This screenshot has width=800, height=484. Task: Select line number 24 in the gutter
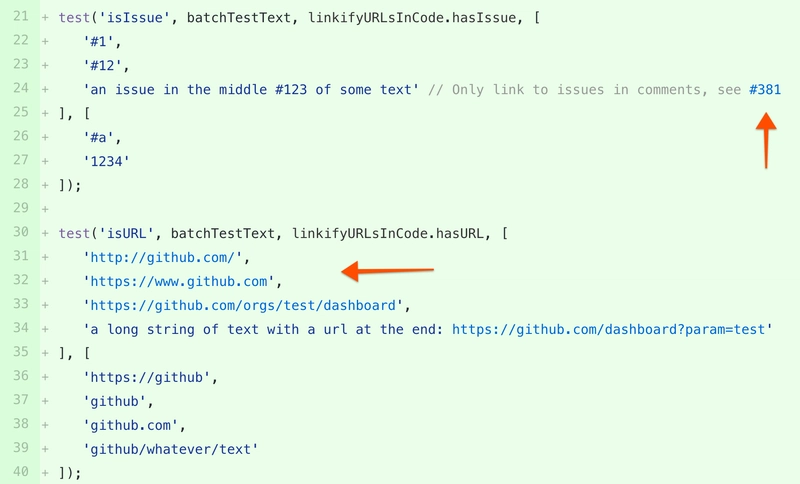click(20, 90)
